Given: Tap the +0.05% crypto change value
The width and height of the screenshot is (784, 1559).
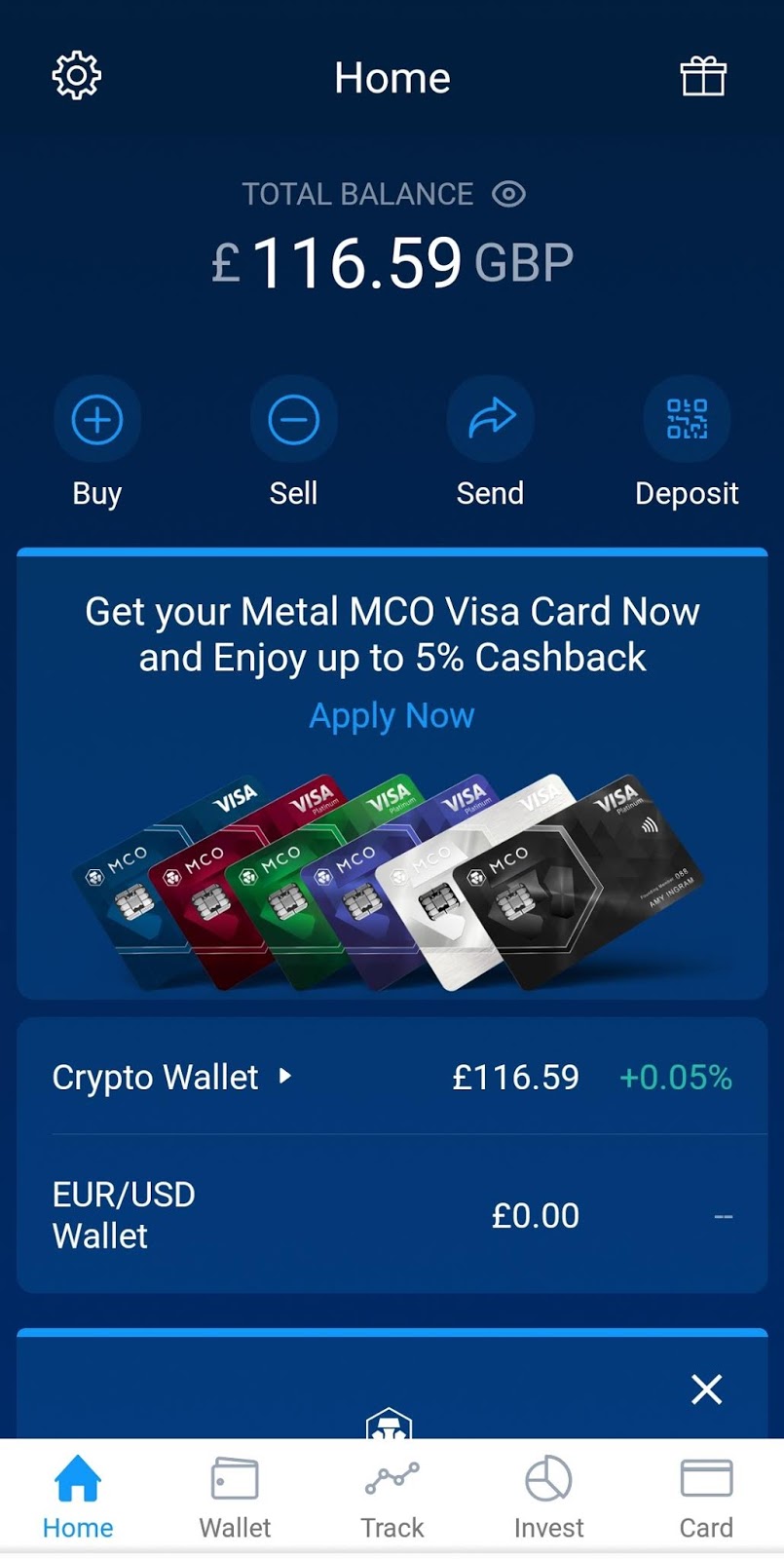Looking at the screenshot, I should pyautogui.click(x=675, y=1078).
